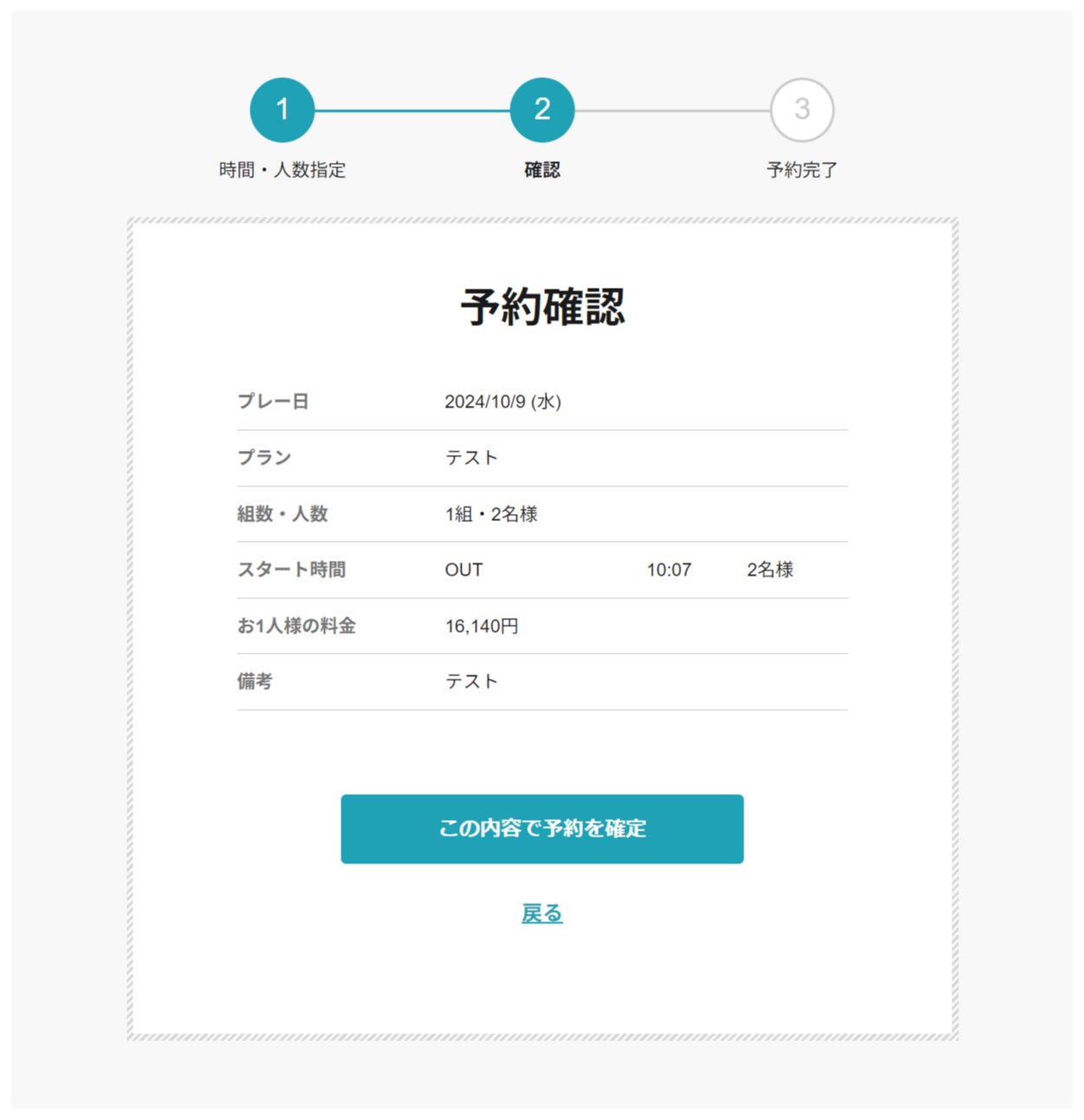Image resolution: width=1084 pixels, height=1120 pixels.
Task: Click the 備考 value テスト
Action: [471, 681]
